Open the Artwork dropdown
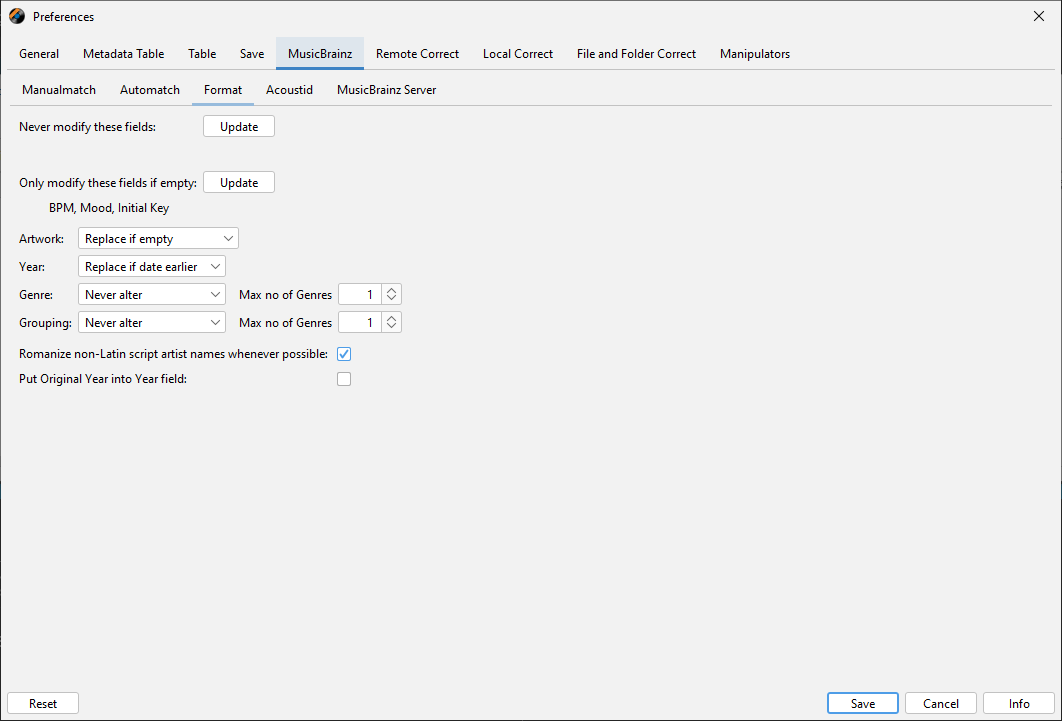Screen dimensions: 1062x721 tap(158, 239)
